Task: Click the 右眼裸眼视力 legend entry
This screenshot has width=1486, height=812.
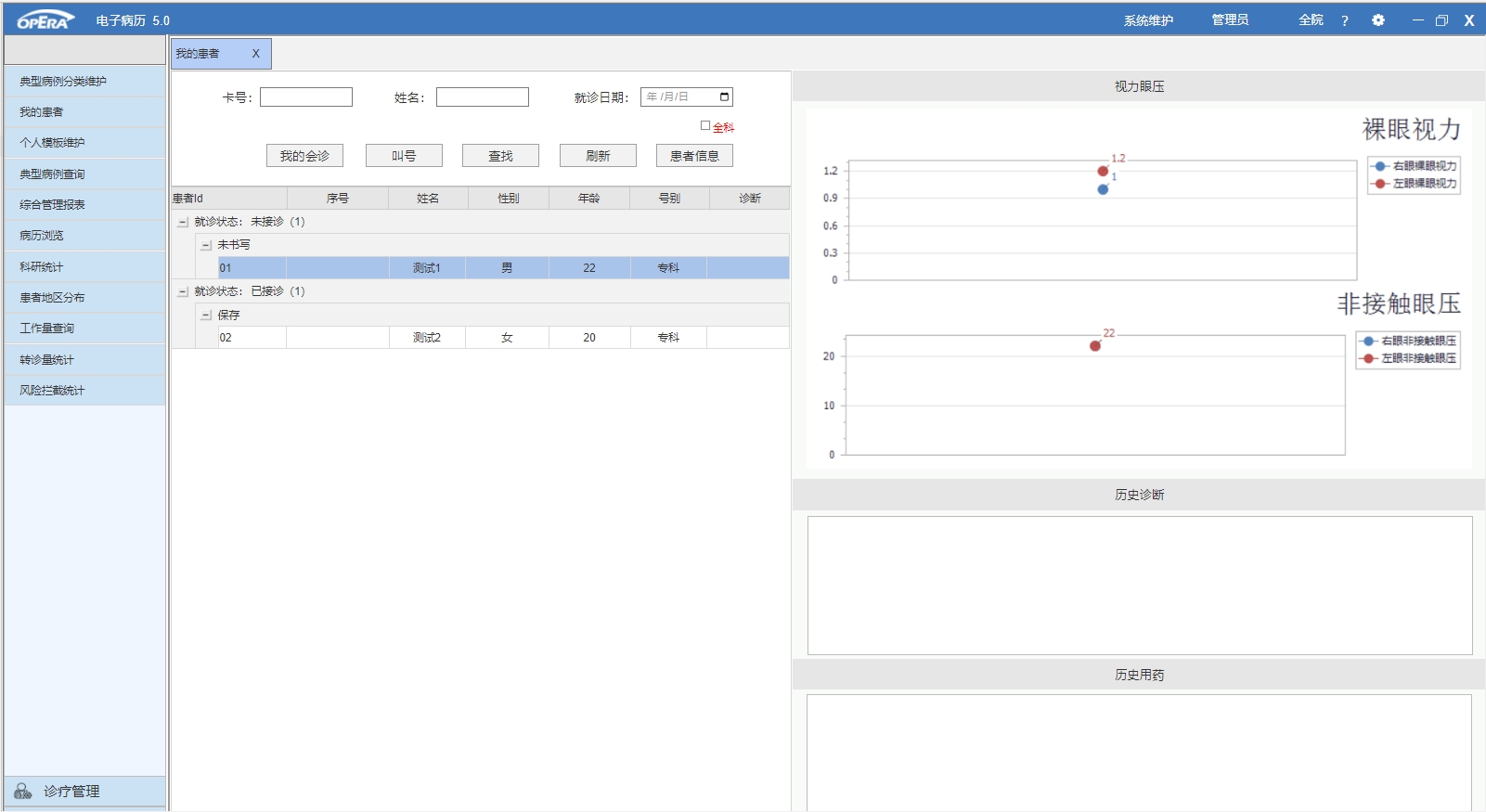Action: (x=1415, y=166)
